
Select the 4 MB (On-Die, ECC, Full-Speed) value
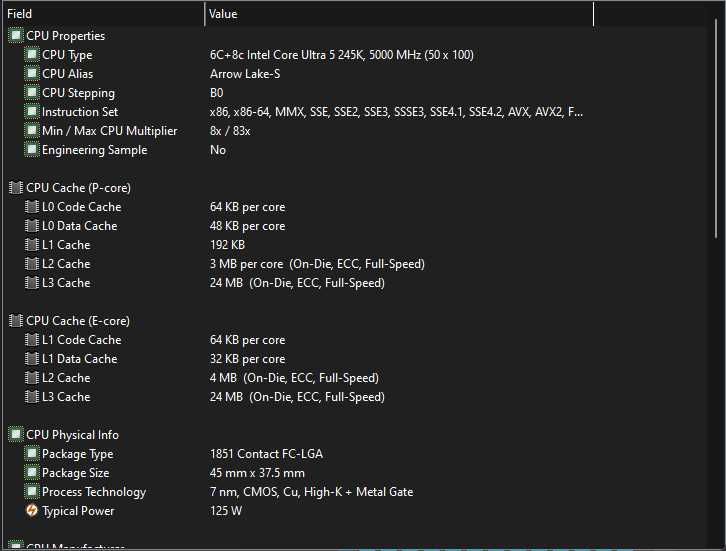click(294, 378)
